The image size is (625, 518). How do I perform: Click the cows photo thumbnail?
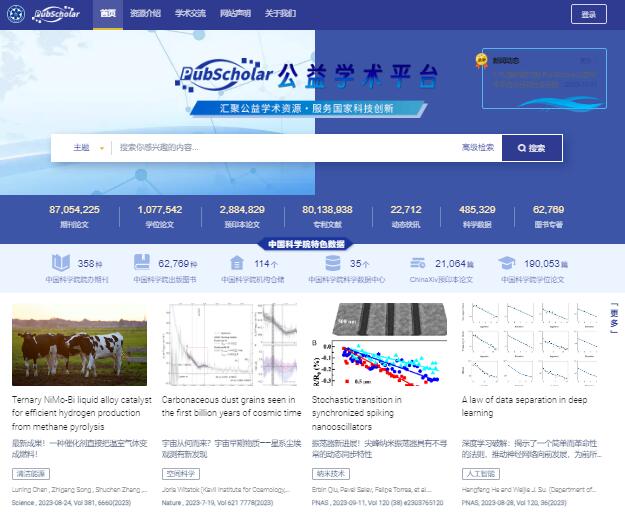tap(79, 345)
